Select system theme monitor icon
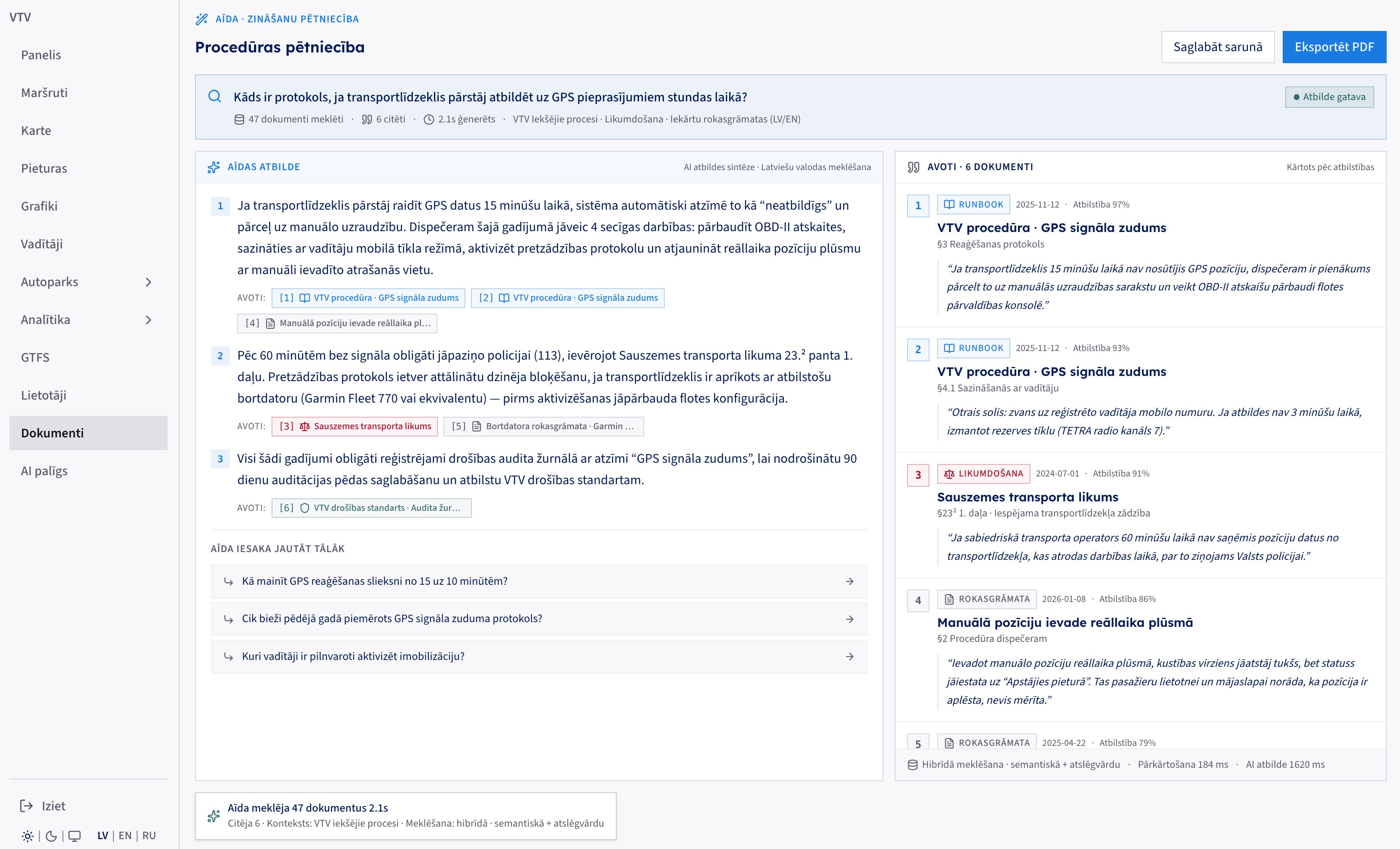 click(74, 836)
